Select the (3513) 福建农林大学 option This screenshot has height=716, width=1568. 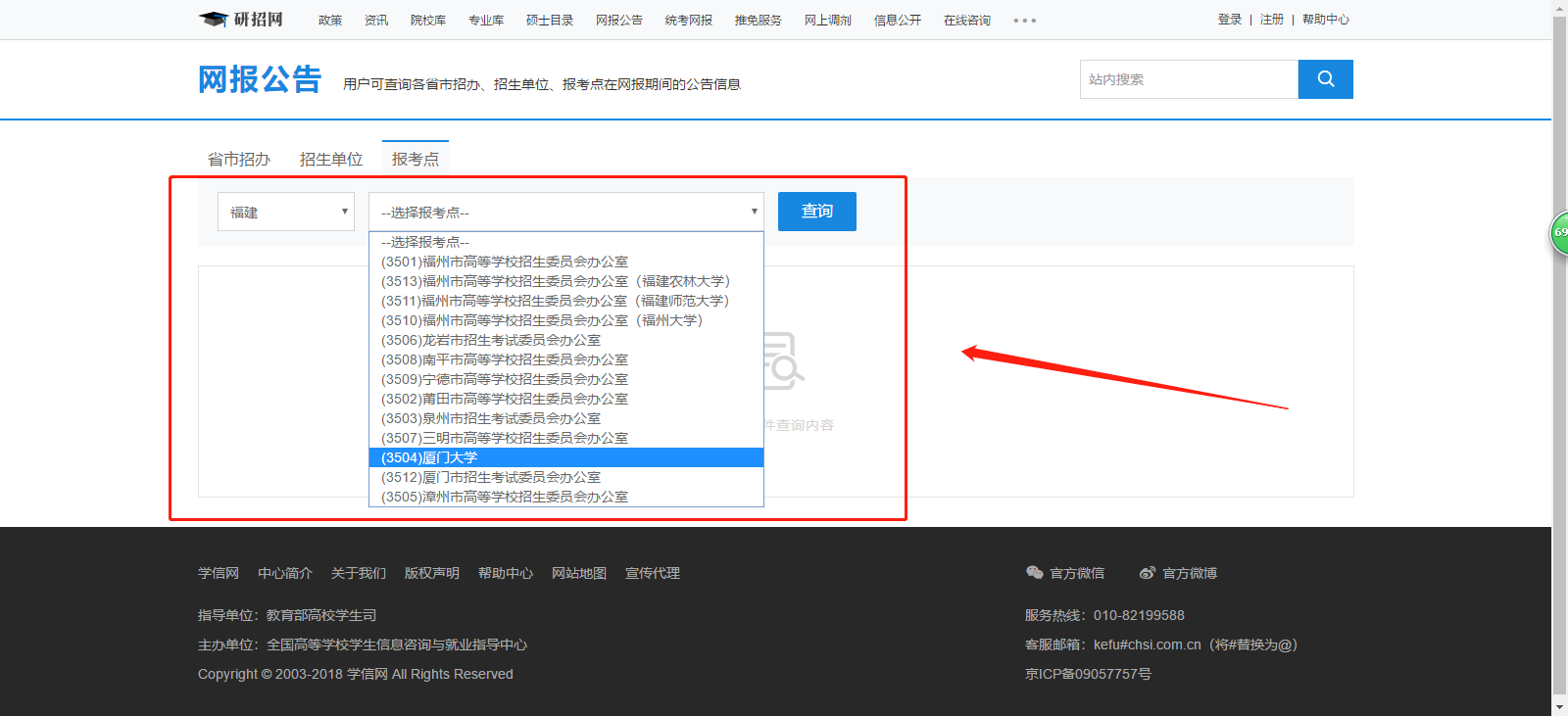click(566, 281)
